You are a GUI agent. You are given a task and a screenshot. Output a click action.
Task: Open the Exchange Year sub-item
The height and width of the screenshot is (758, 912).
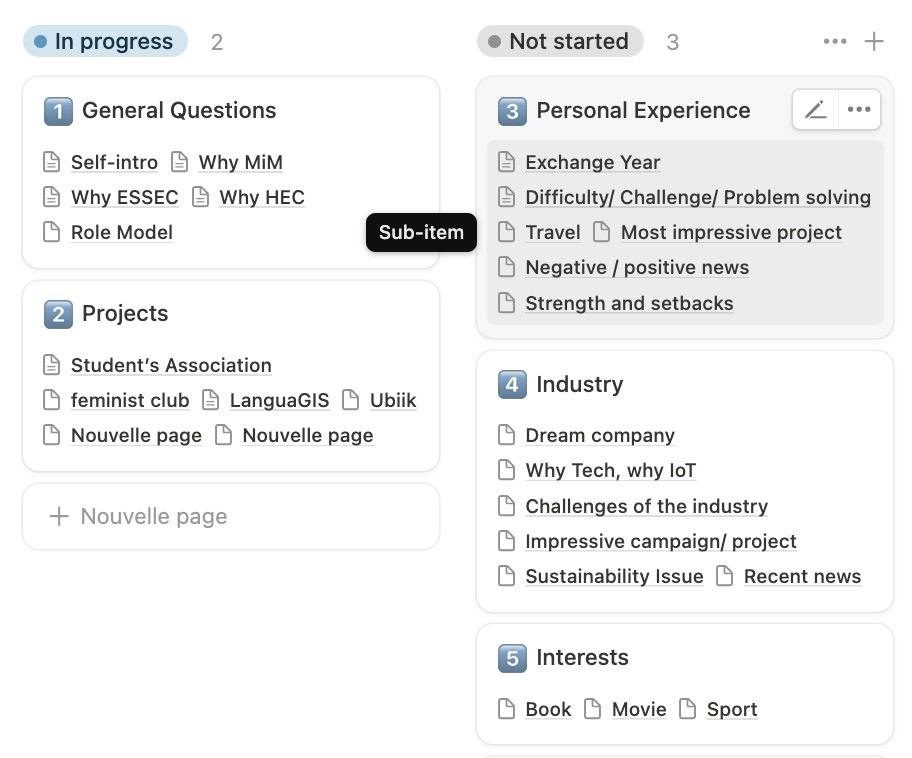(x=592, y=162)
